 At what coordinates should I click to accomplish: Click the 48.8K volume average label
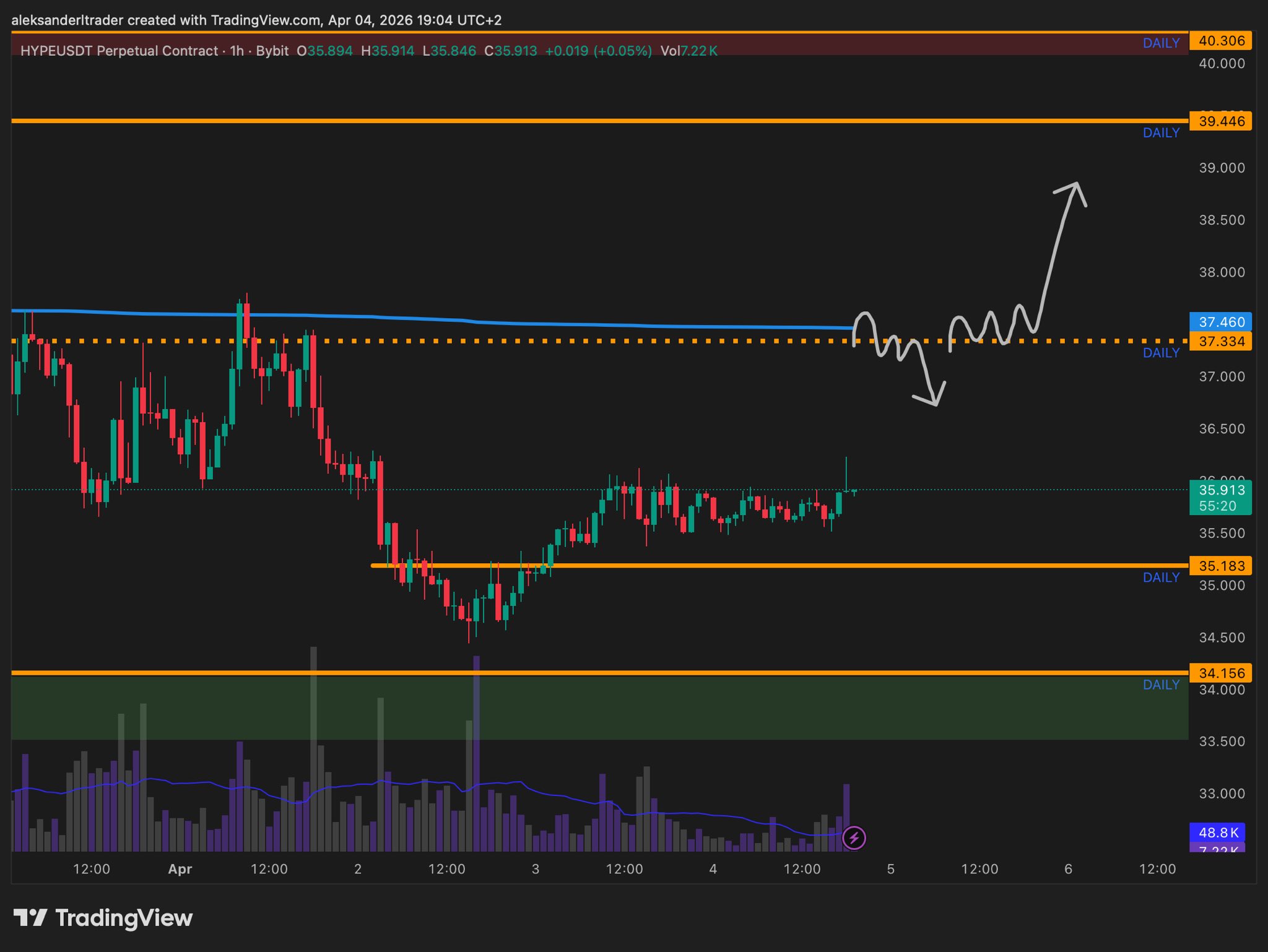(x=1218, y=833)
